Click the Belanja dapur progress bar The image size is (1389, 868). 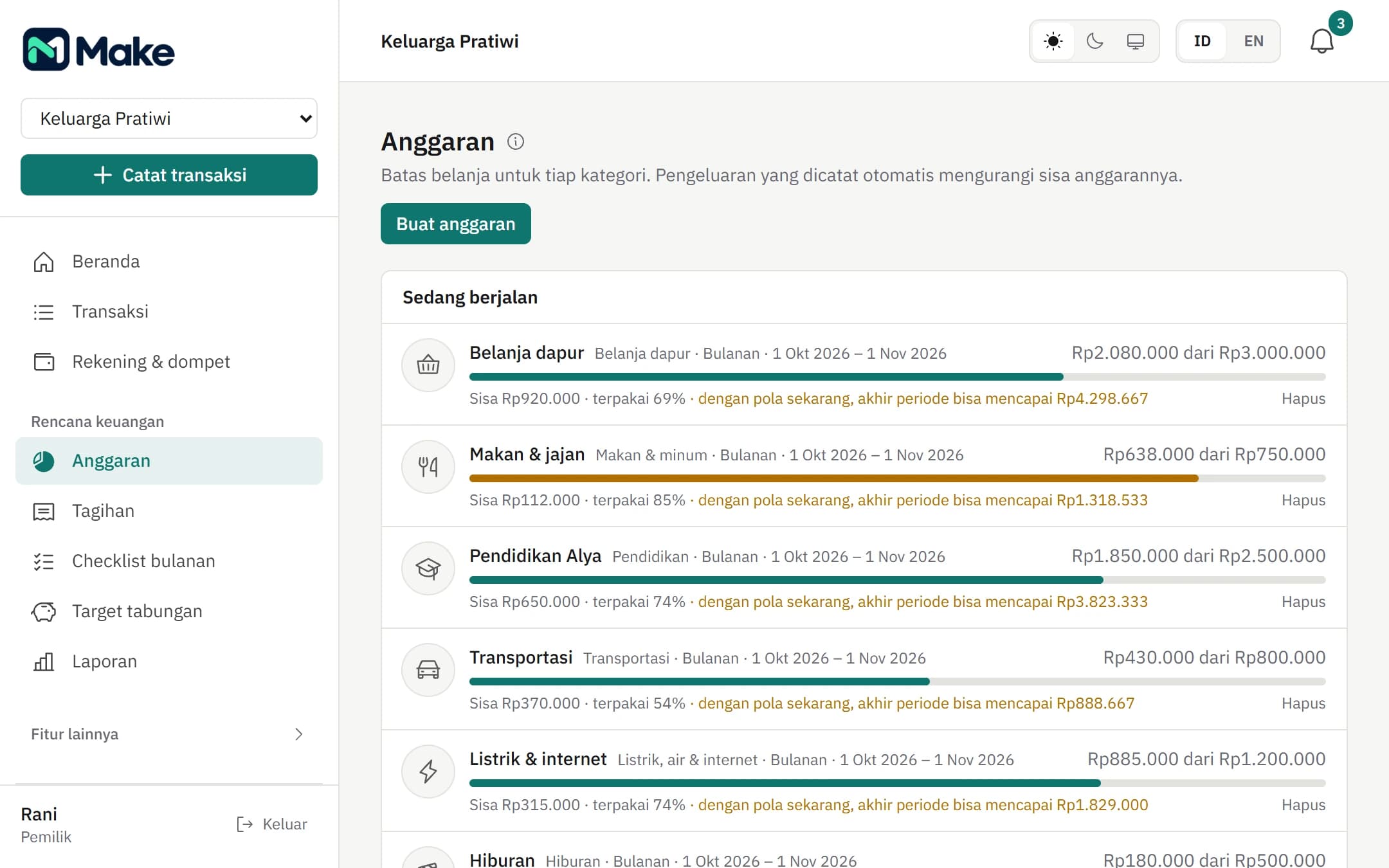(x=898, y=377)
